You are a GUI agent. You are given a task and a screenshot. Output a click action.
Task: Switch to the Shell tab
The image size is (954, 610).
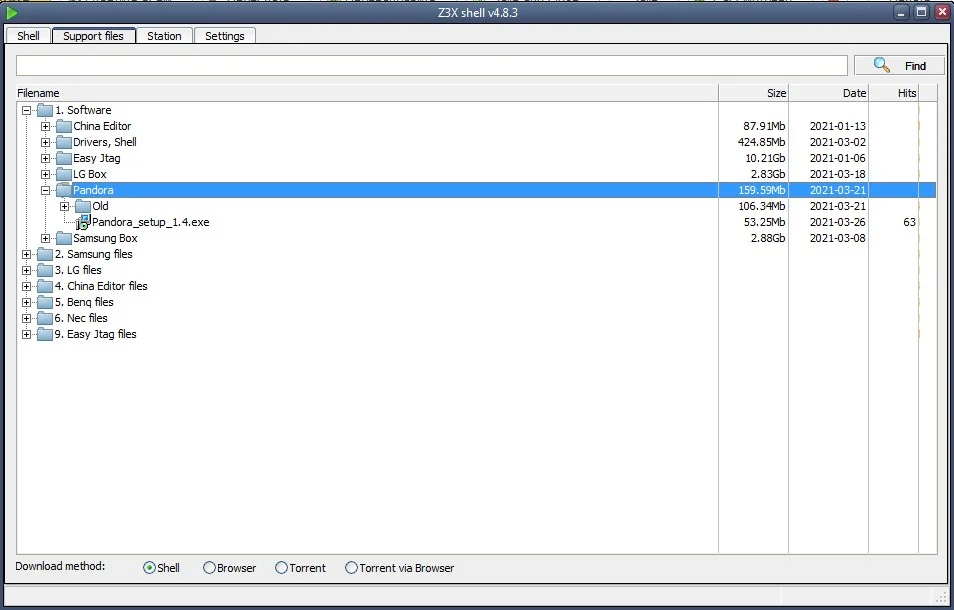[28, 36]
